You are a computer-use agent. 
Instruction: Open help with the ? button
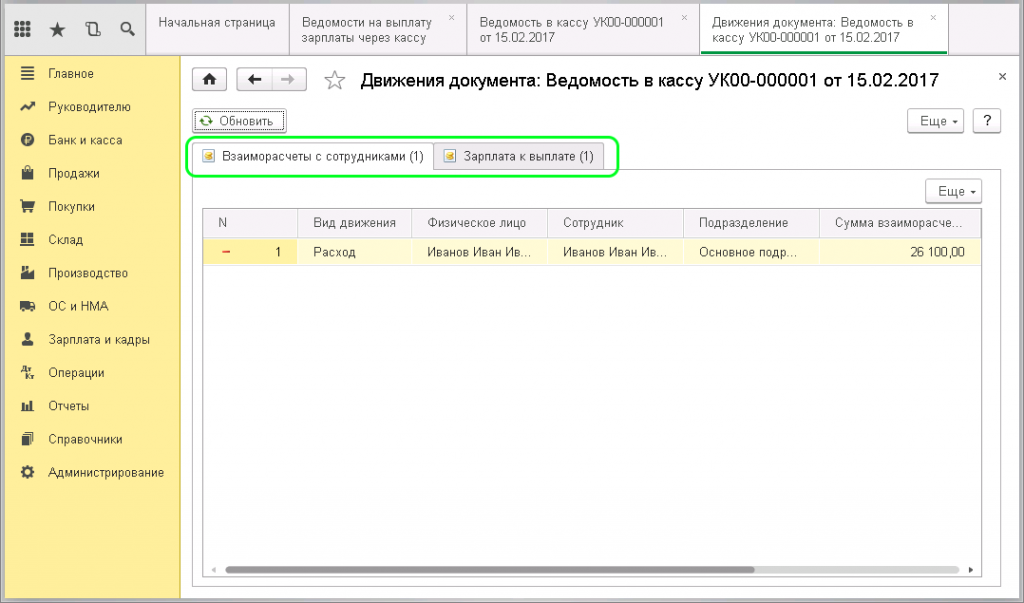pos(987,121)
